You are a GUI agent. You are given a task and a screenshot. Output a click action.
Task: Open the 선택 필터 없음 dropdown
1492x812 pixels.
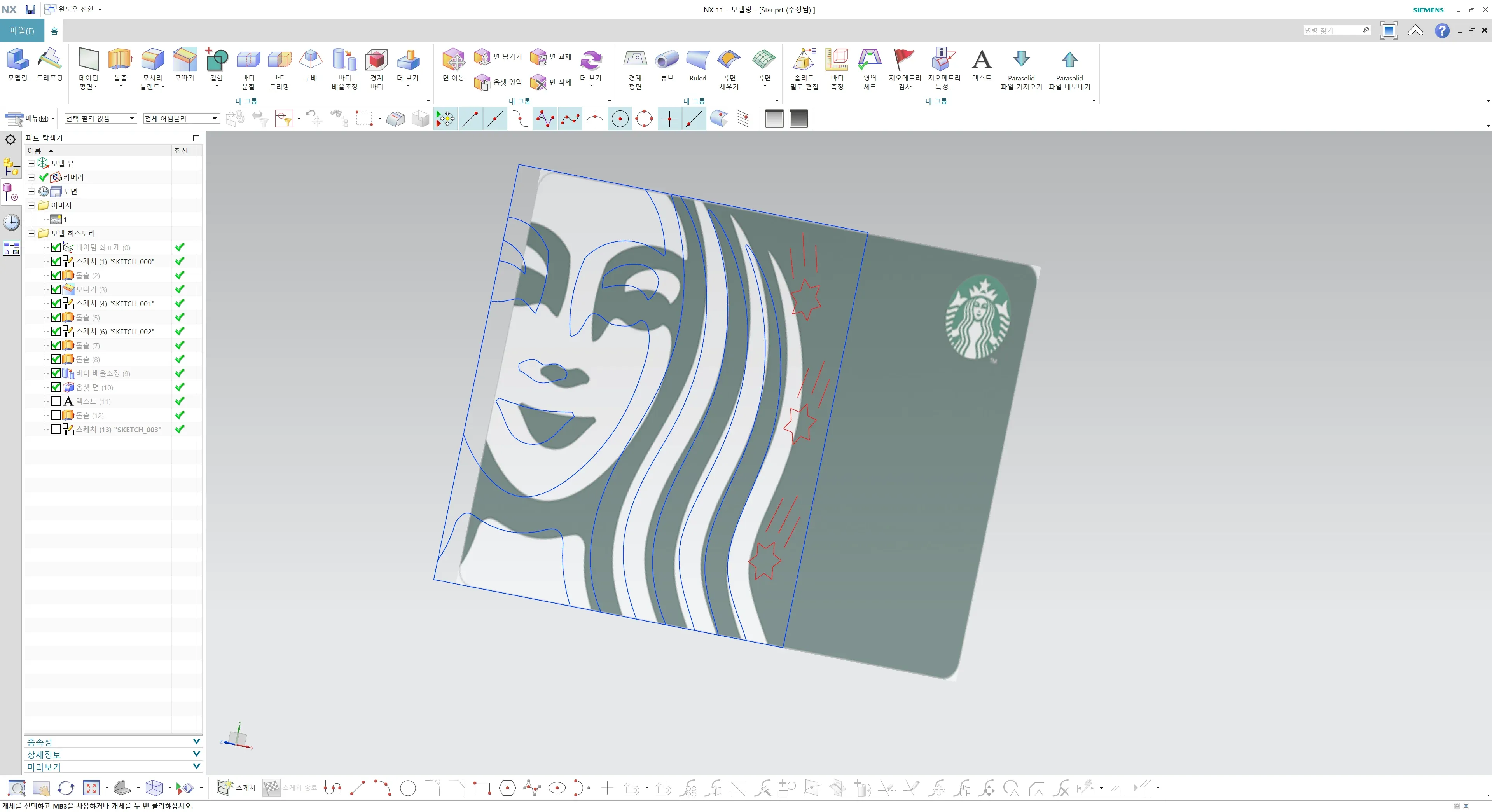[100, 118]
